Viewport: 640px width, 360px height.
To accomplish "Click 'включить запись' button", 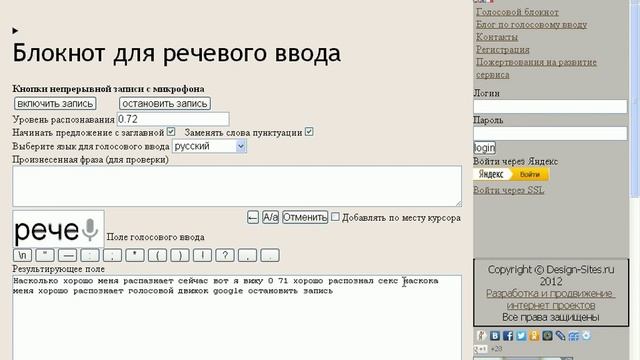I will click(55, 103).
